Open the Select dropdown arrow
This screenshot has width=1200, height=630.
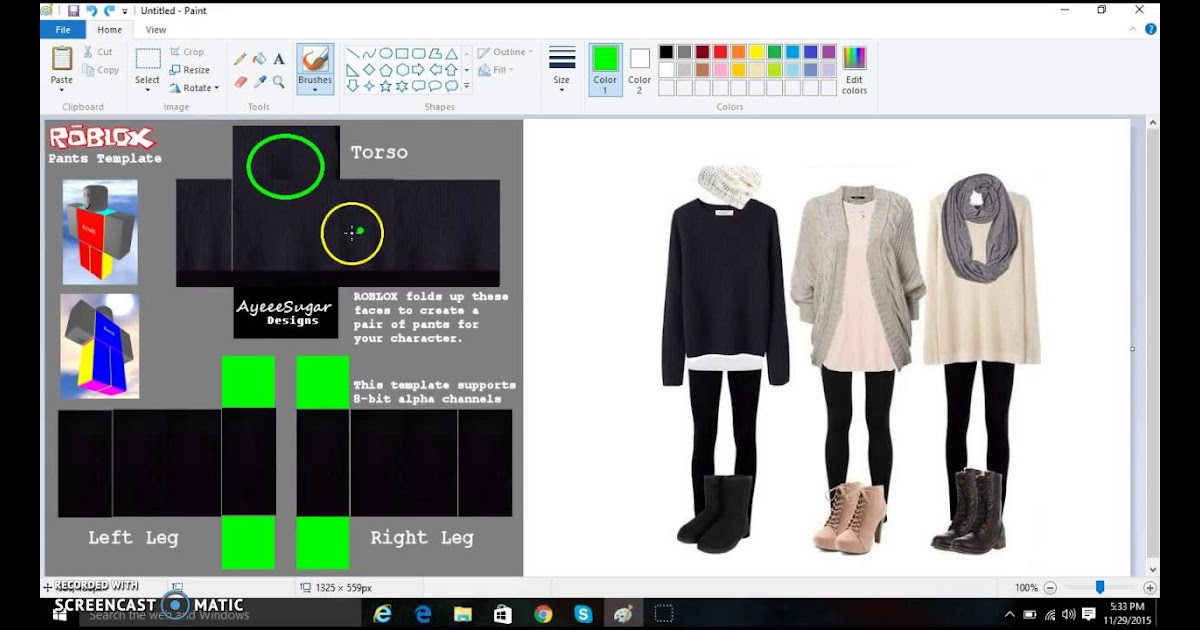coord(148,90)
